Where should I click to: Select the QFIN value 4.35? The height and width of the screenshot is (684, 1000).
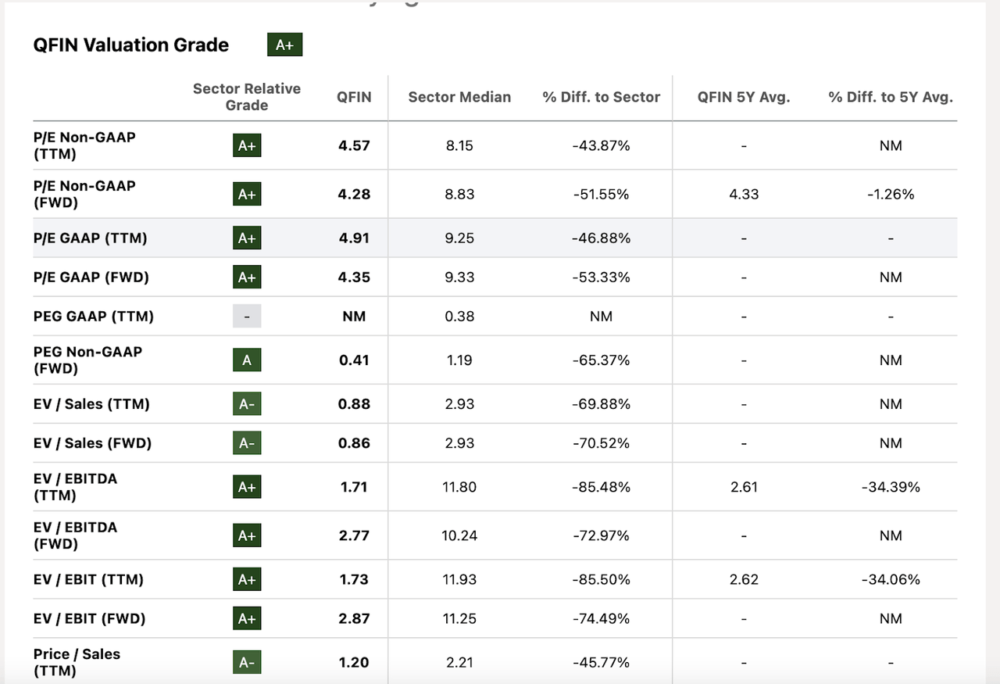354,277
